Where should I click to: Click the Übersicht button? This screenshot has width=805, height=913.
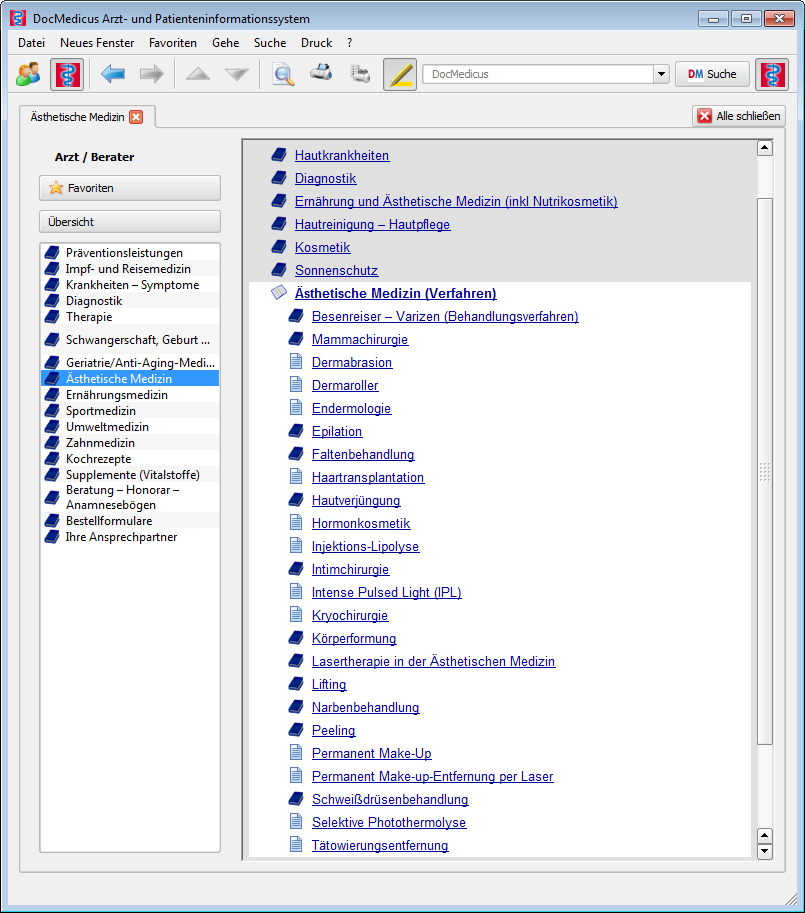pyautogui.click(x=130, y=222)
